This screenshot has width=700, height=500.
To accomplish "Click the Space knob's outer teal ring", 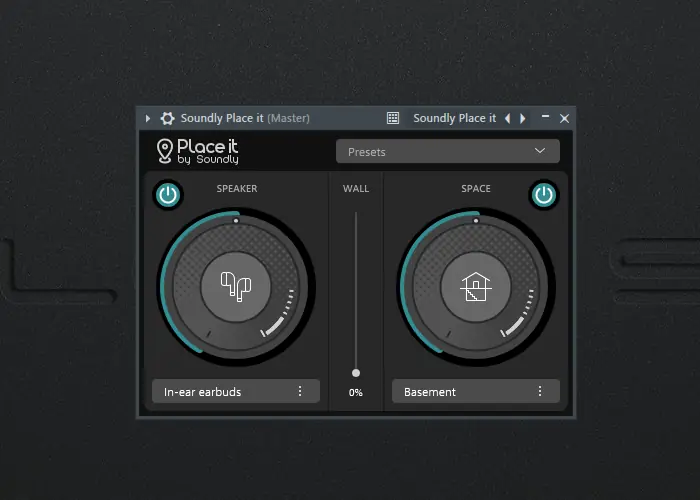I will [x=404, y=287].
